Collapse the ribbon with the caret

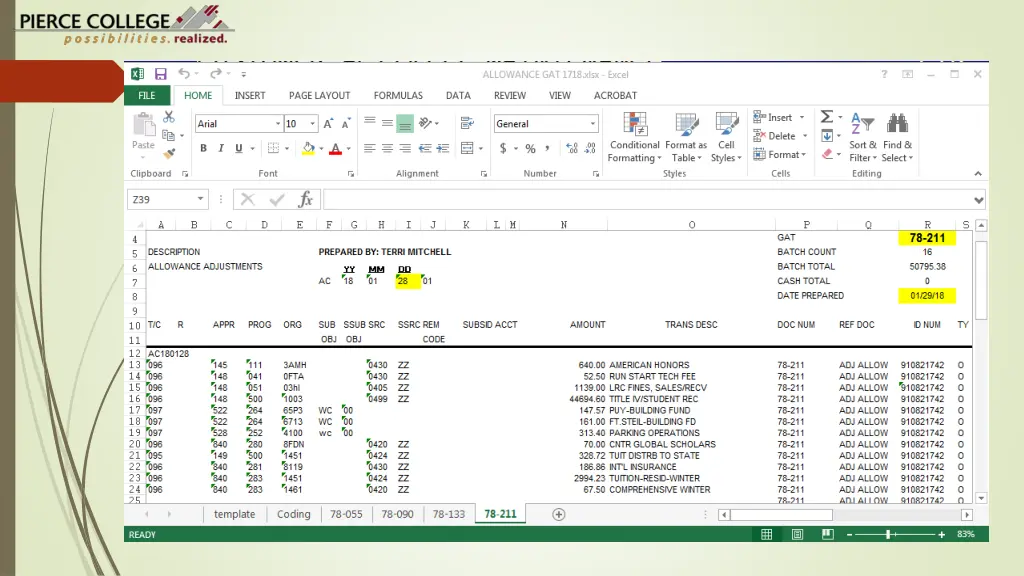coord(978,174)
